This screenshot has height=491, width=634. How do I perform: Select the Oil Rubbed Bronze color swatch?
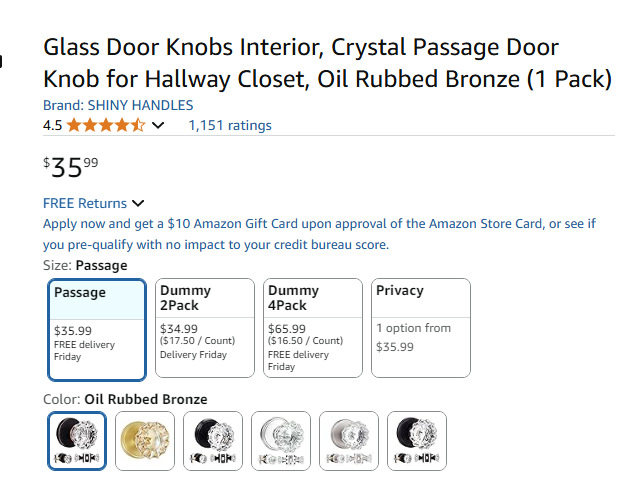click(x=75, y=441)
